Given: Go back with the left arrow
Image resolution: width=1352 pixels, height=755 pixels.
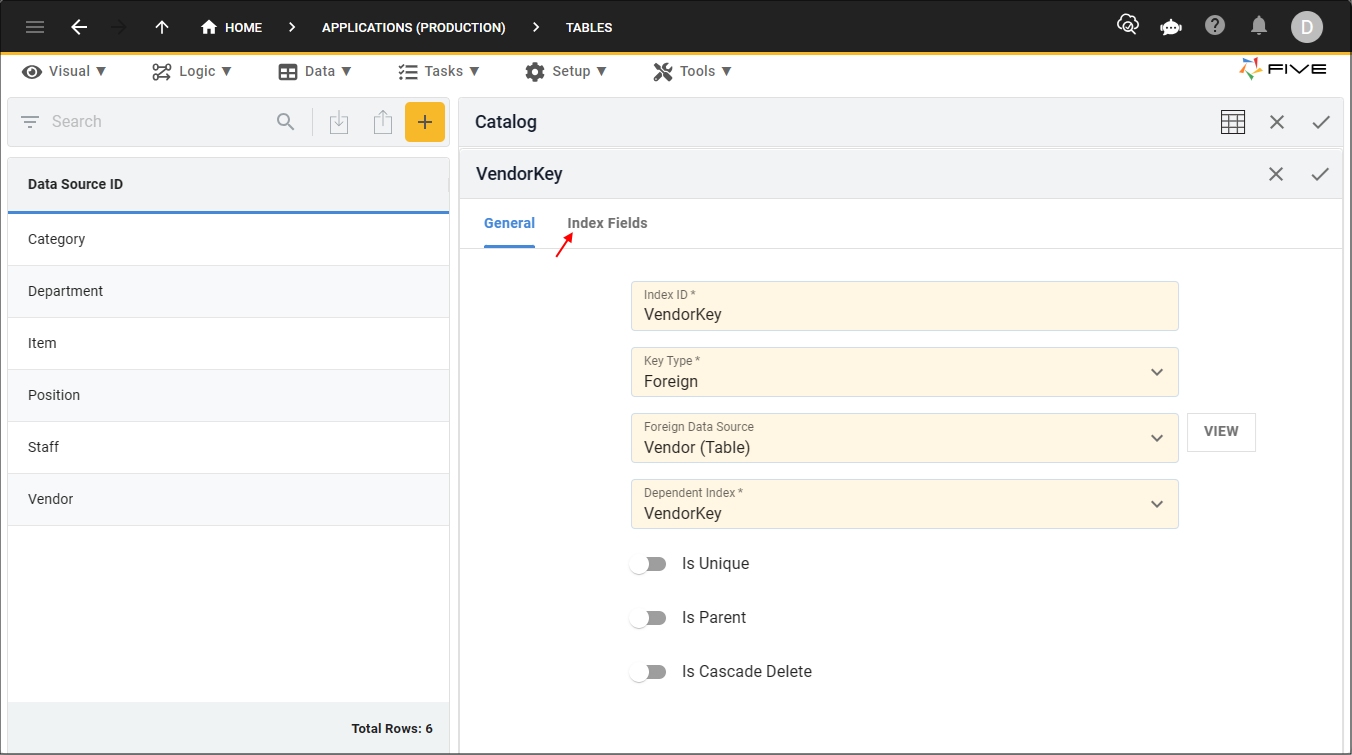Looking at the screenshot, I should (x=79, y=27).
